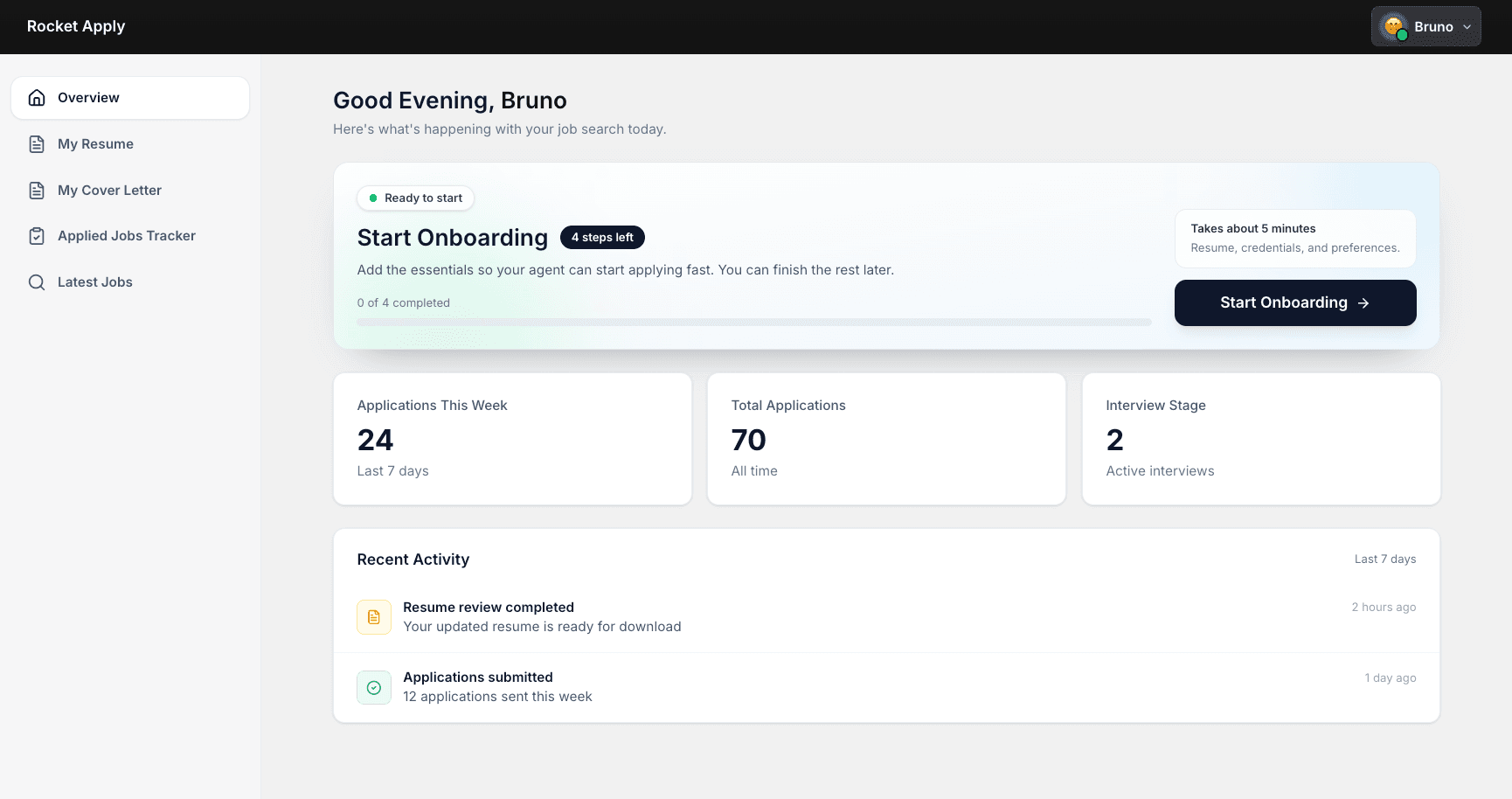Click Bruno's profile avatar image
This screenshot has width=1512, height=799.
(x=1395, y=26)
